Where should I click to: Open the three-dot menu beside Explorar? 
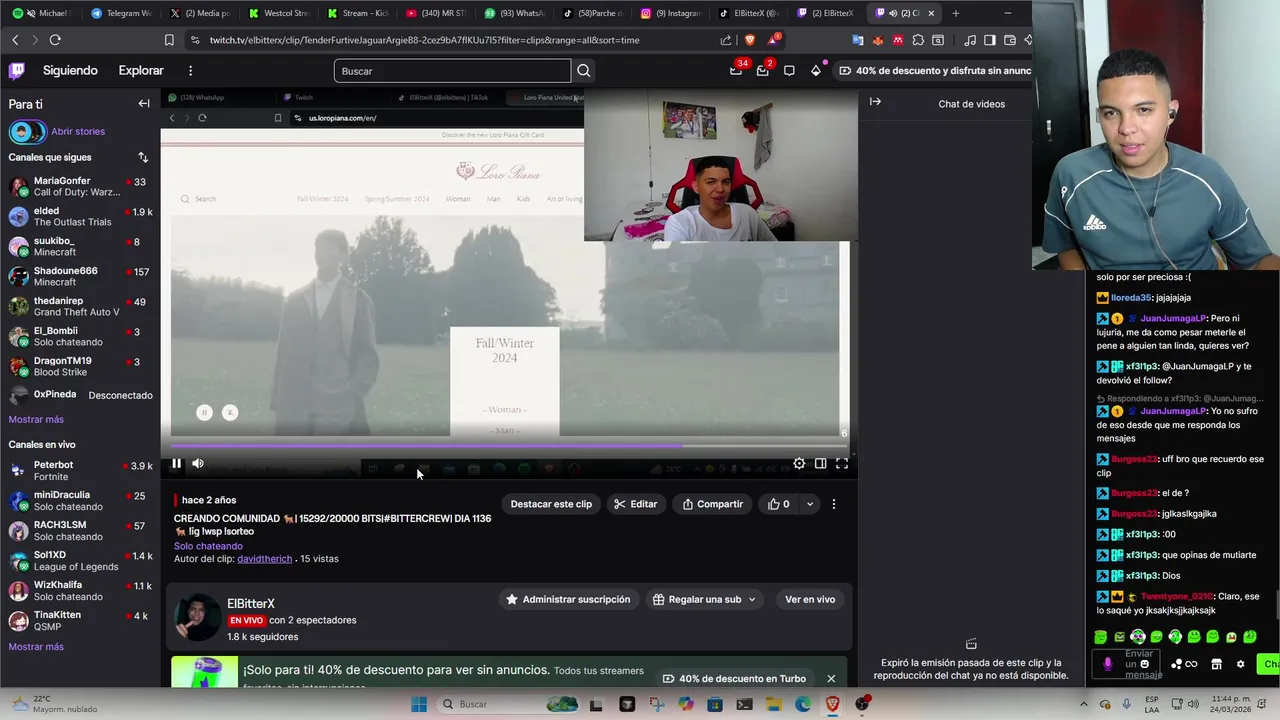pos(190,71)
